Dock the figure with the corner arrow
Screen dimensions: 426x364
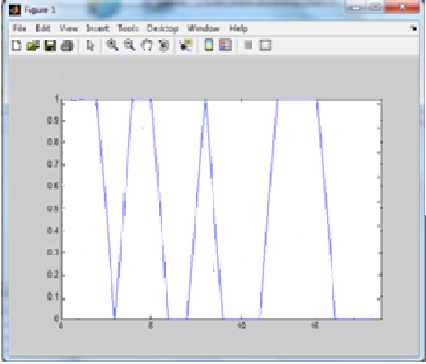tap(414, 28)
